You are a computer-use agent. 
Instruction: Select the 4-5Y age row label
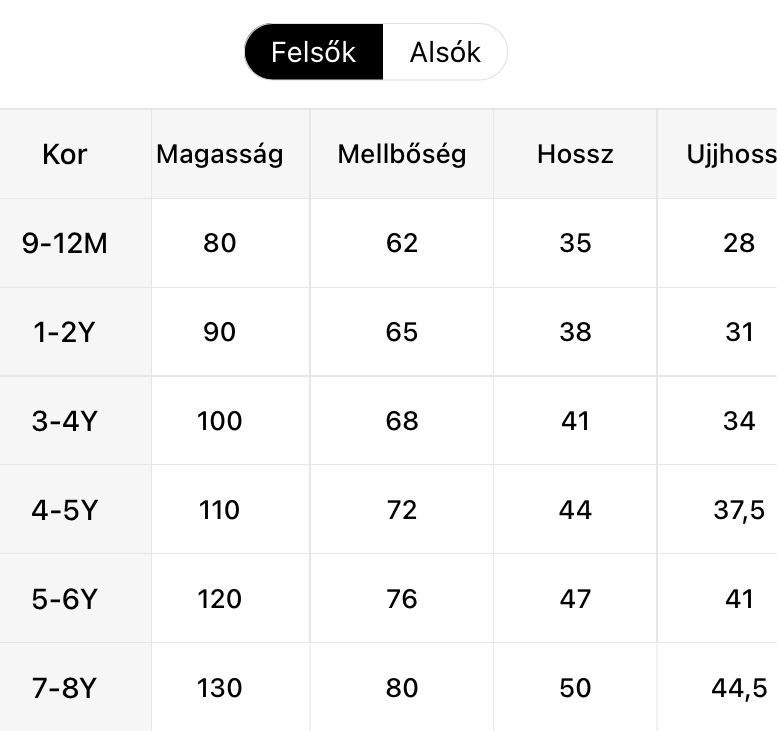65,510
